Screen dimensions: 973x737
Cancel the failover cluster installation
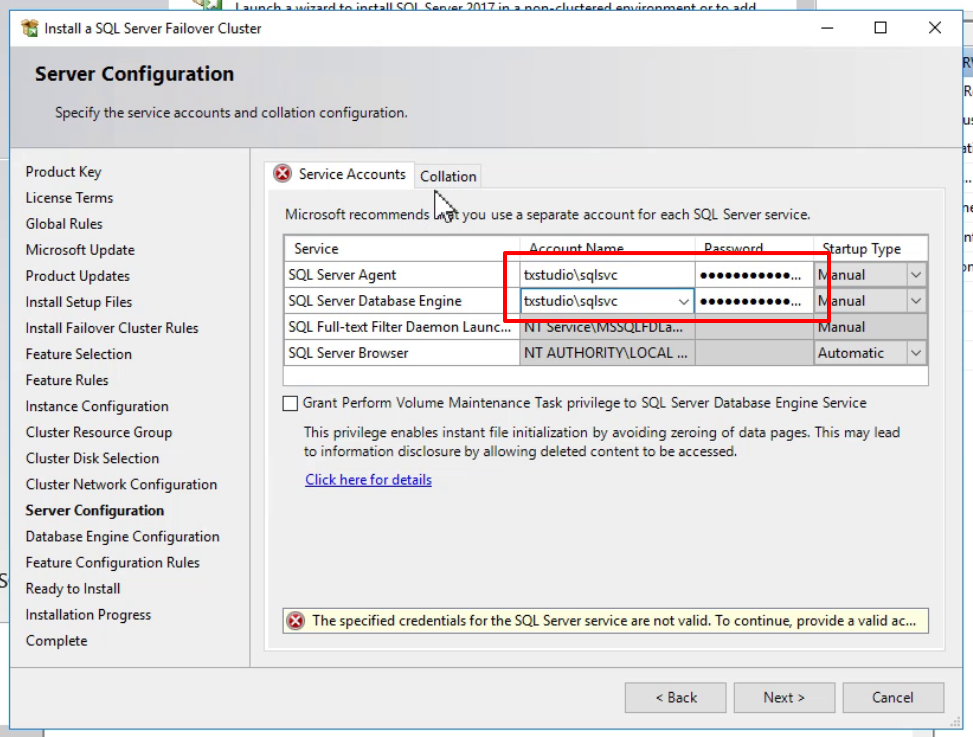[x=893, y=698]
